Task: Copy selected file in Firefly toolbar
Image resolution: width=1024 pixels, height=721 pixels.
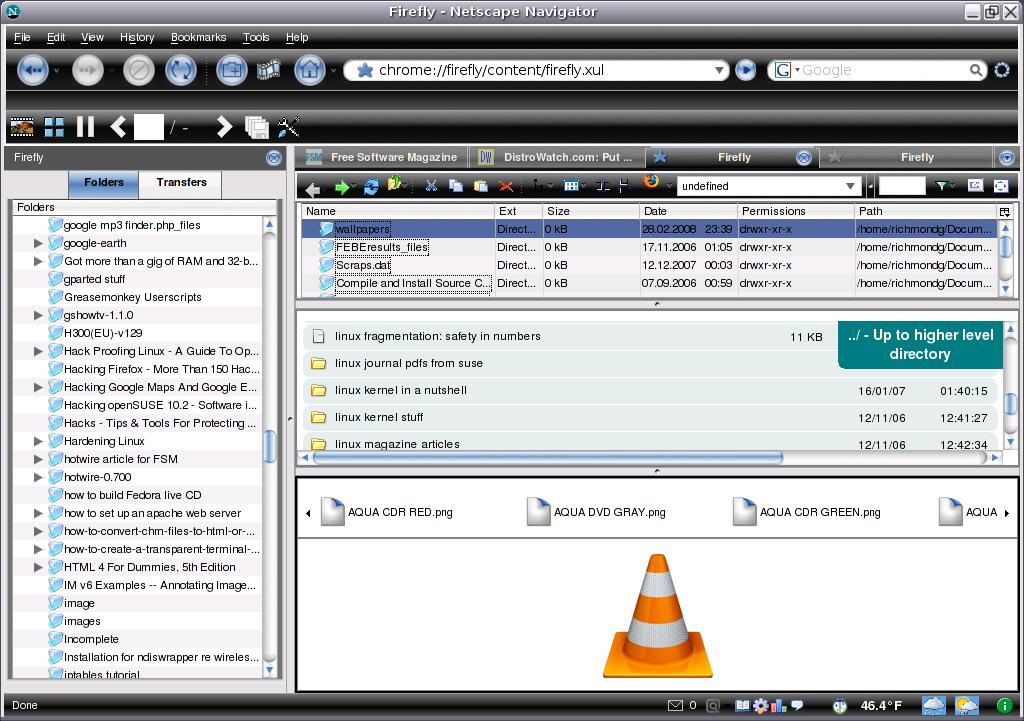Action: pyautogui.click(x=456, y=186)
